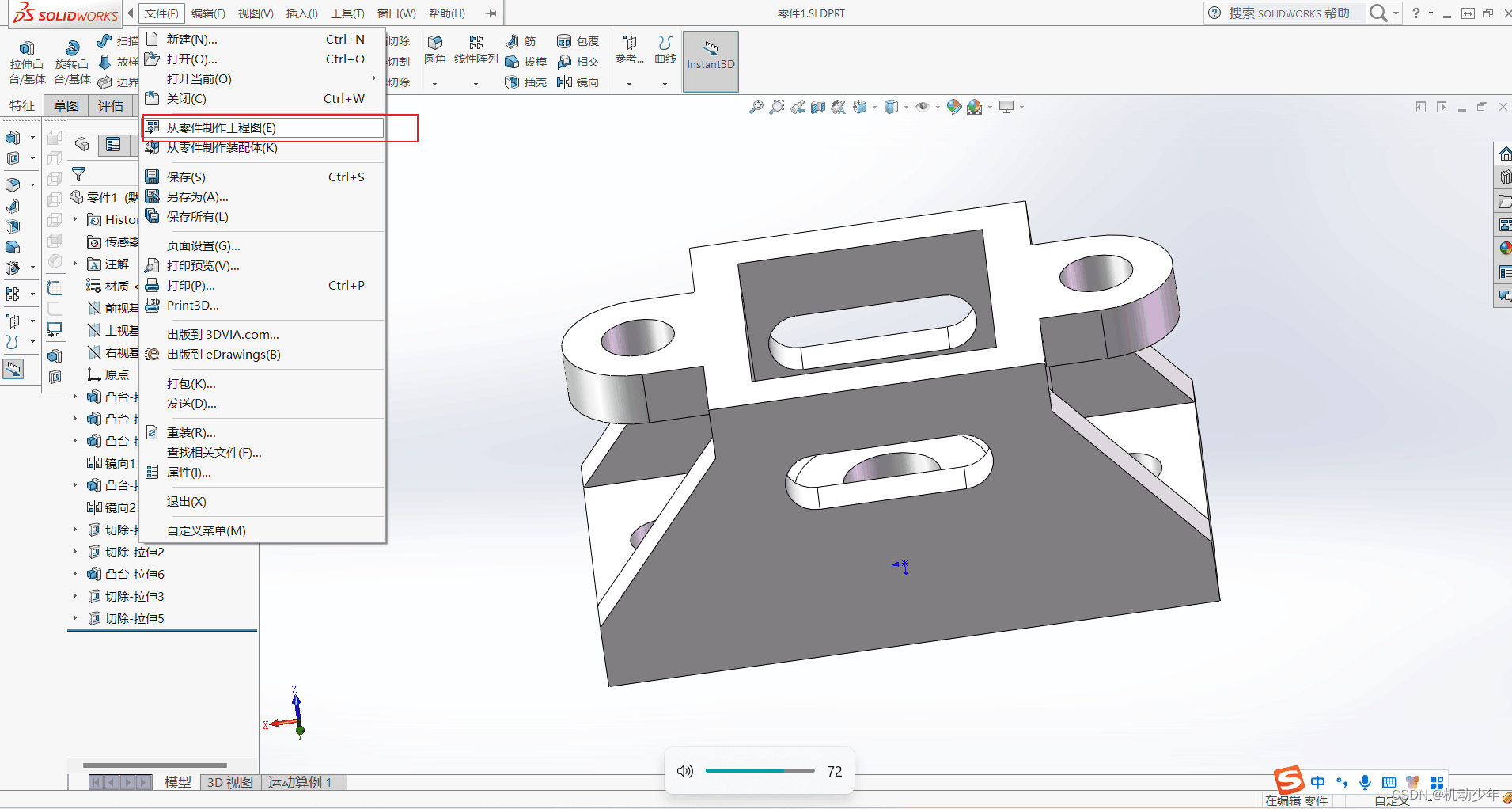Select the Mirror (镜向) tool
1512x809 pixels.
pos(578,82)
